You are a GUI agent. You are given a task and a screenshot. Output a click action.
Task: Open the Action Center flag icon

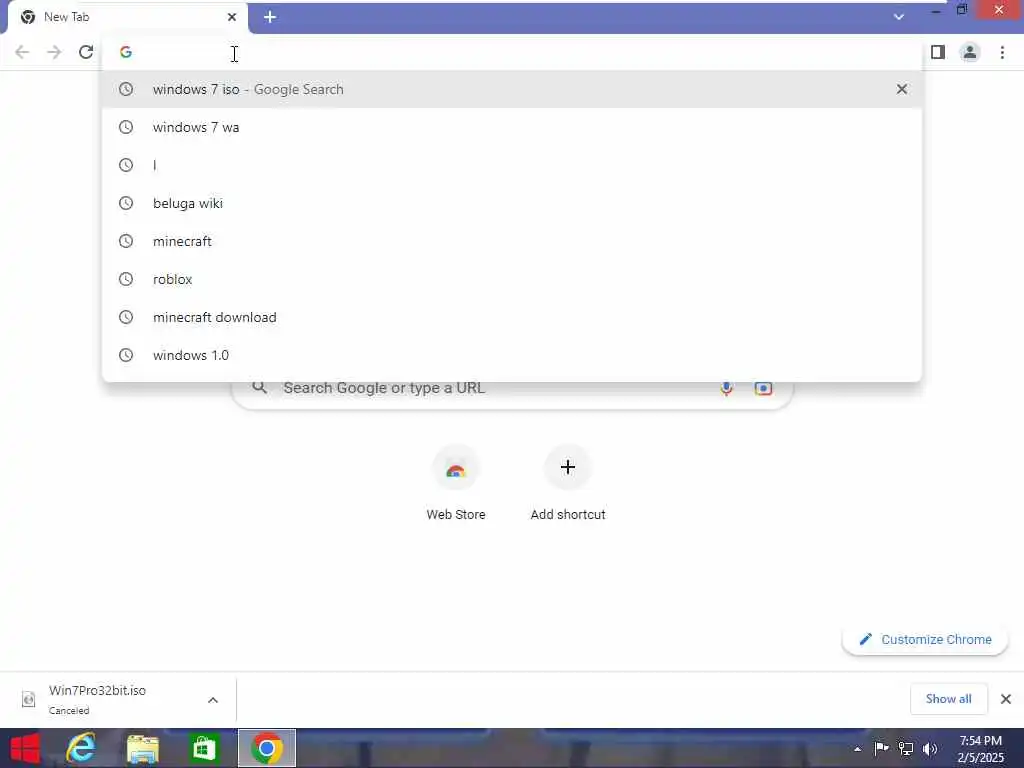coord(881,748)
